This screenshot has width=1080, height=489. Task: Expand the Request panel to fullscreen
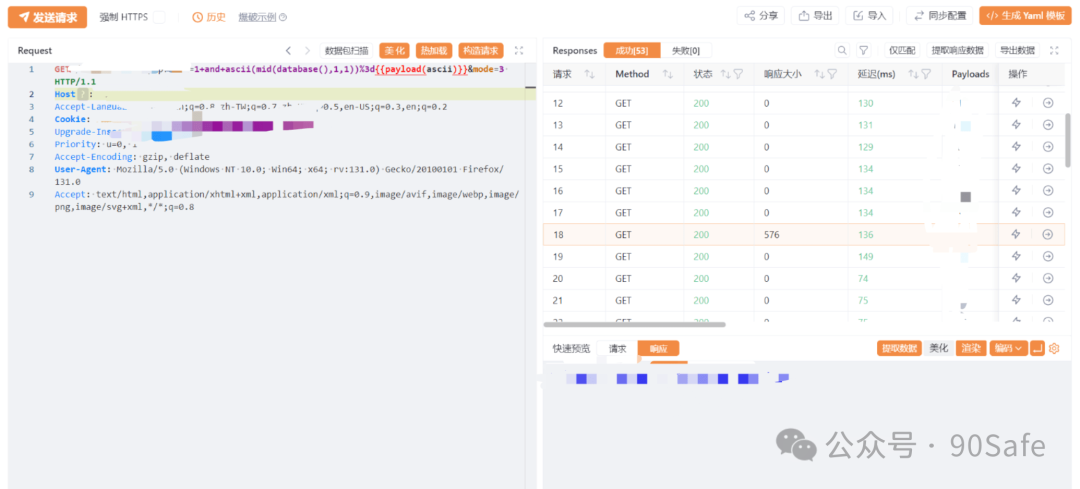click(x=519, y=50)
